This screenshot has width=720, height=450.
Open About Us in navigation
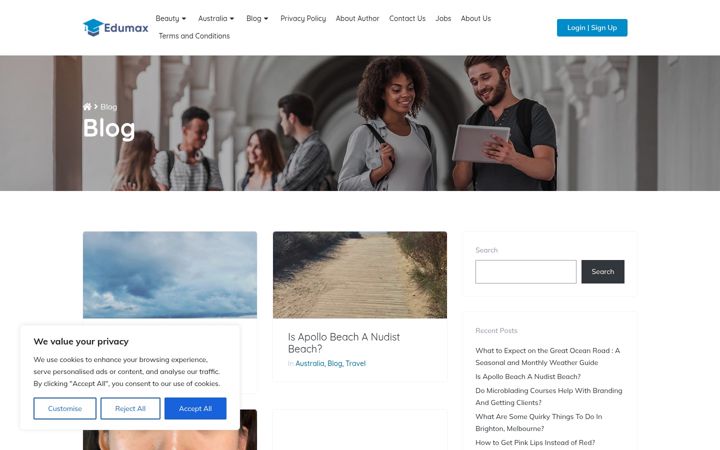point(476,18)
